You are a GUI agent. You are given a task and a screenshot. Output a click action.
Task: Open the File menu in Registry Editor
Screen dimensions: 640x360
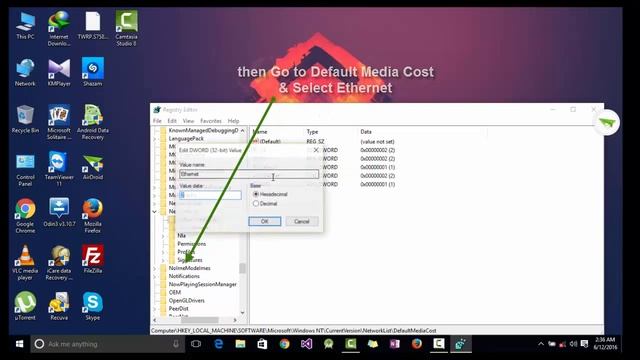pyautogui.click(x=157, y=121)
